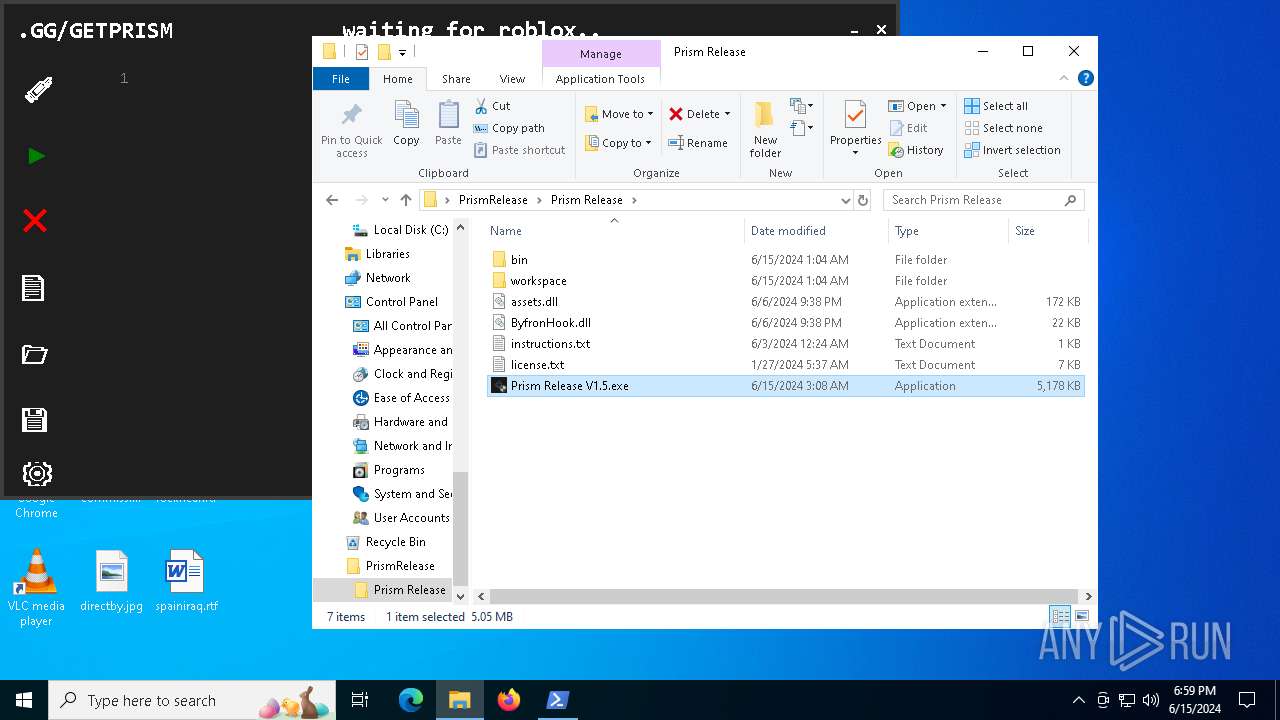
Task: Open the Move to dropdown
Action: (619, 114)
